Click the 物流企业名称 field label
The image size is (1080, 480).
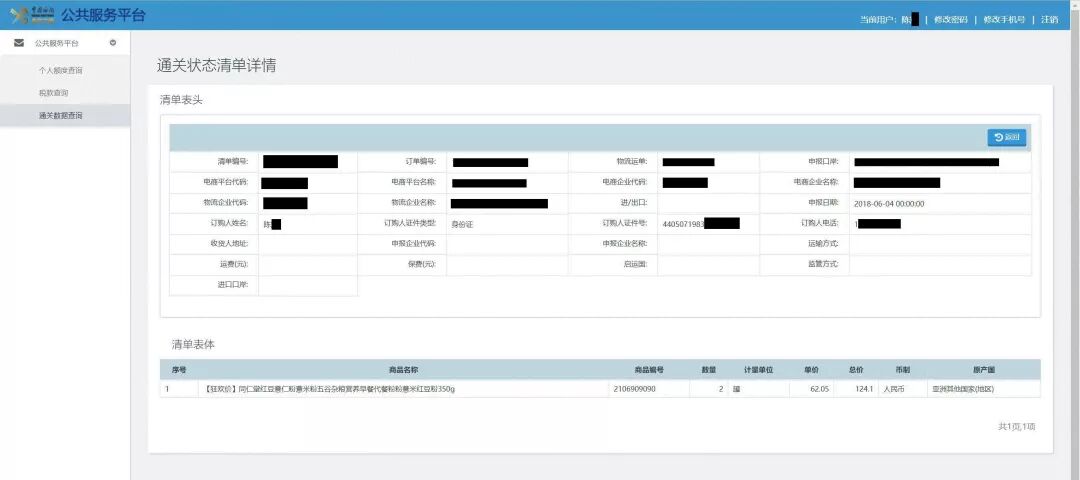click(413, 203)
